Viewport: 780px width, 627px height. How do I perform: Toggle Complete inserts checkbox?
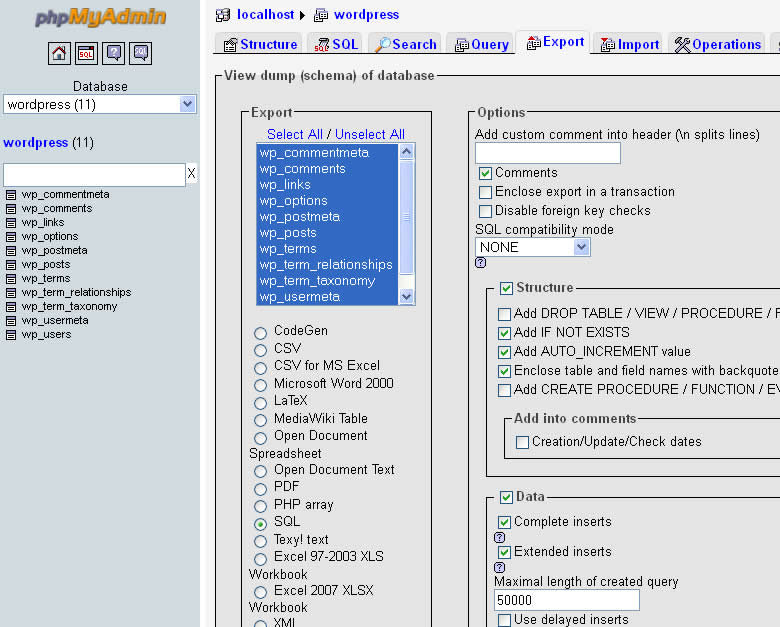click(x=504, y=522)
